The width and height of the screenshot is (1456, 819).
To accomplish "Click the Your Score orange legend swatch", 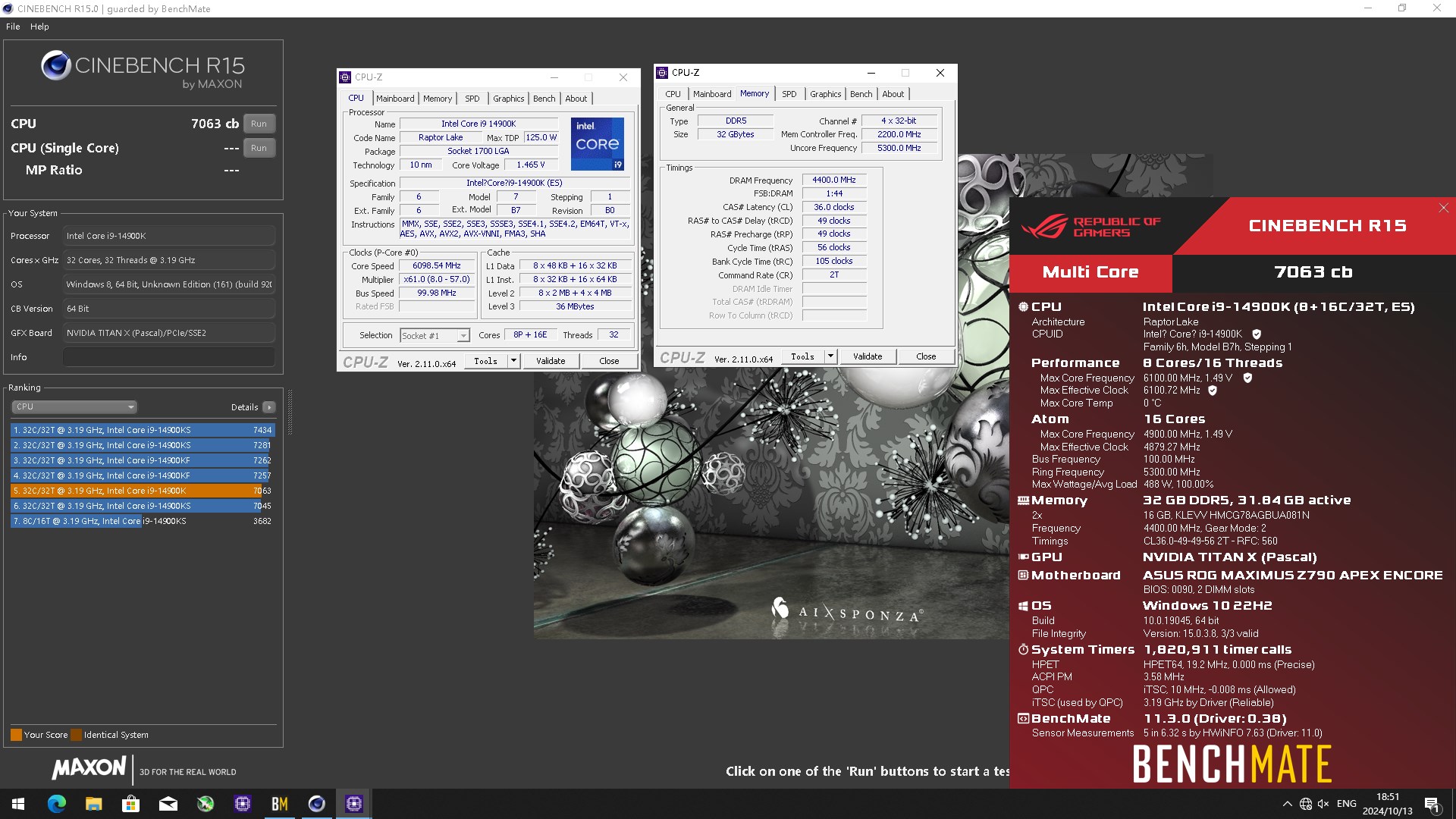I will coord(16,735).
